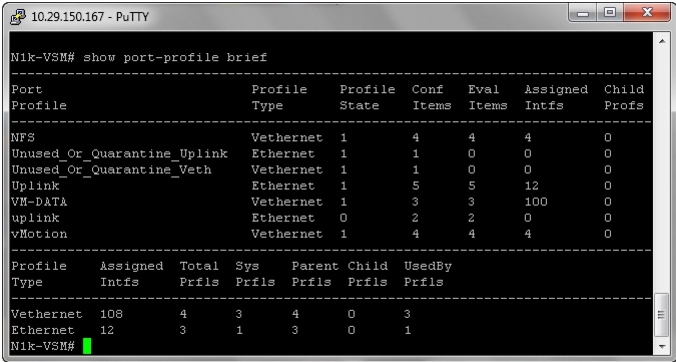
Task: Click the vertical scrollbar thumb
Action: [662, 315]
